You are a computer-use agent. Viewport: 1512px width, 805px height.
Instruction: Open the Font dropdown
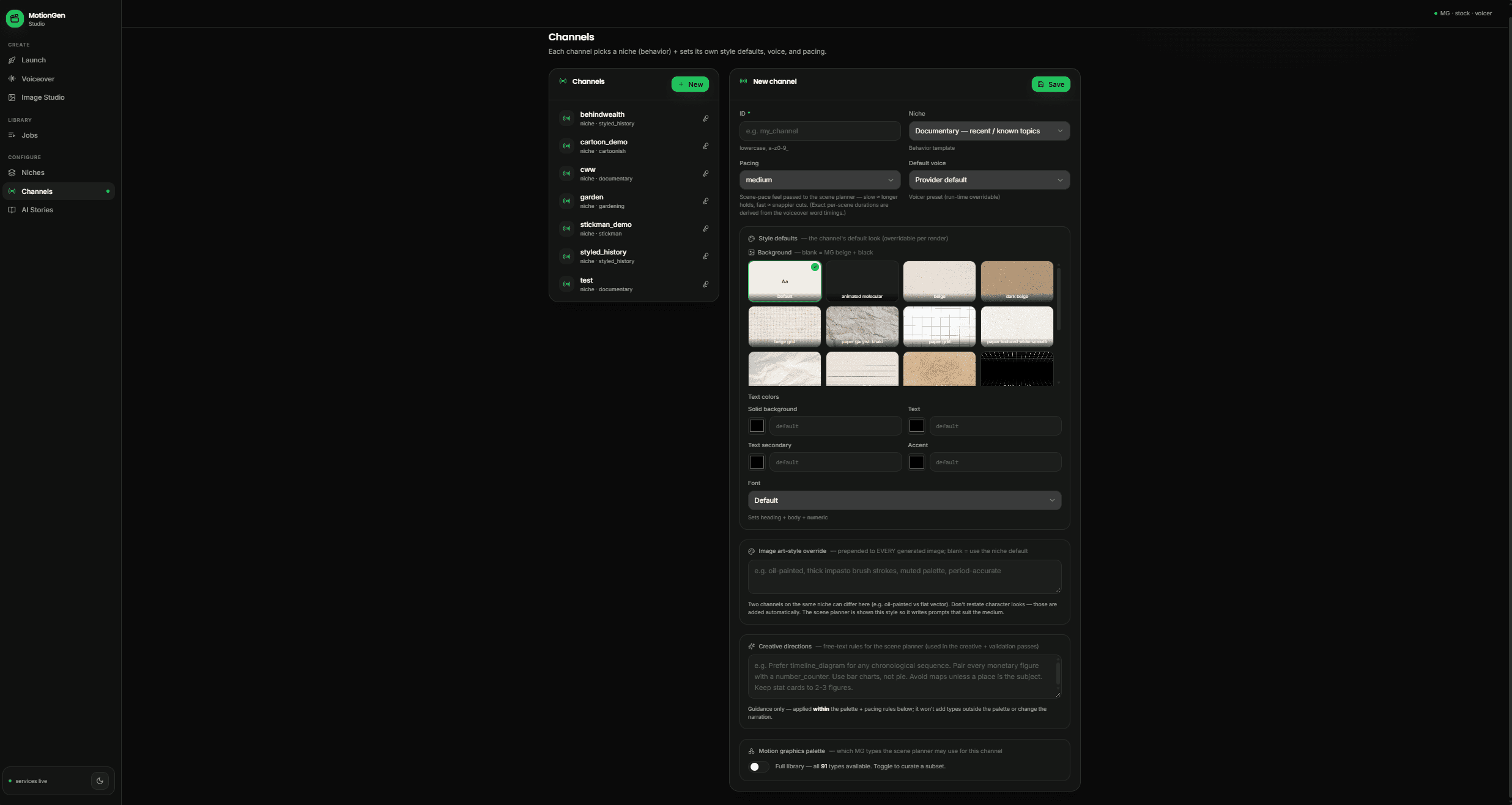click(x=904, y=500)
